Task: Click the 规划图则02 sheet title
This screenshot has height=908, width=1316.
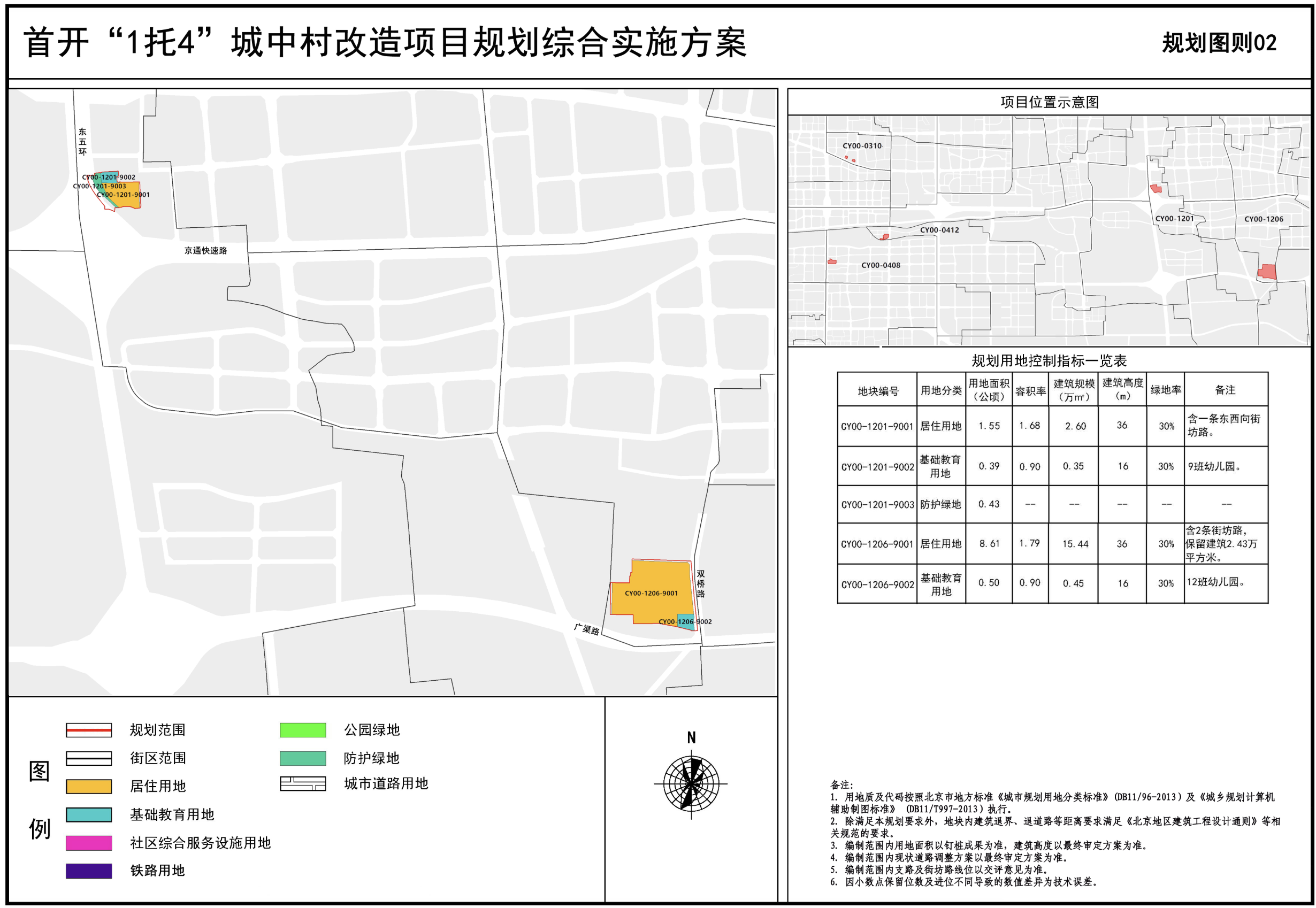Action: (x=1219, y=43)
